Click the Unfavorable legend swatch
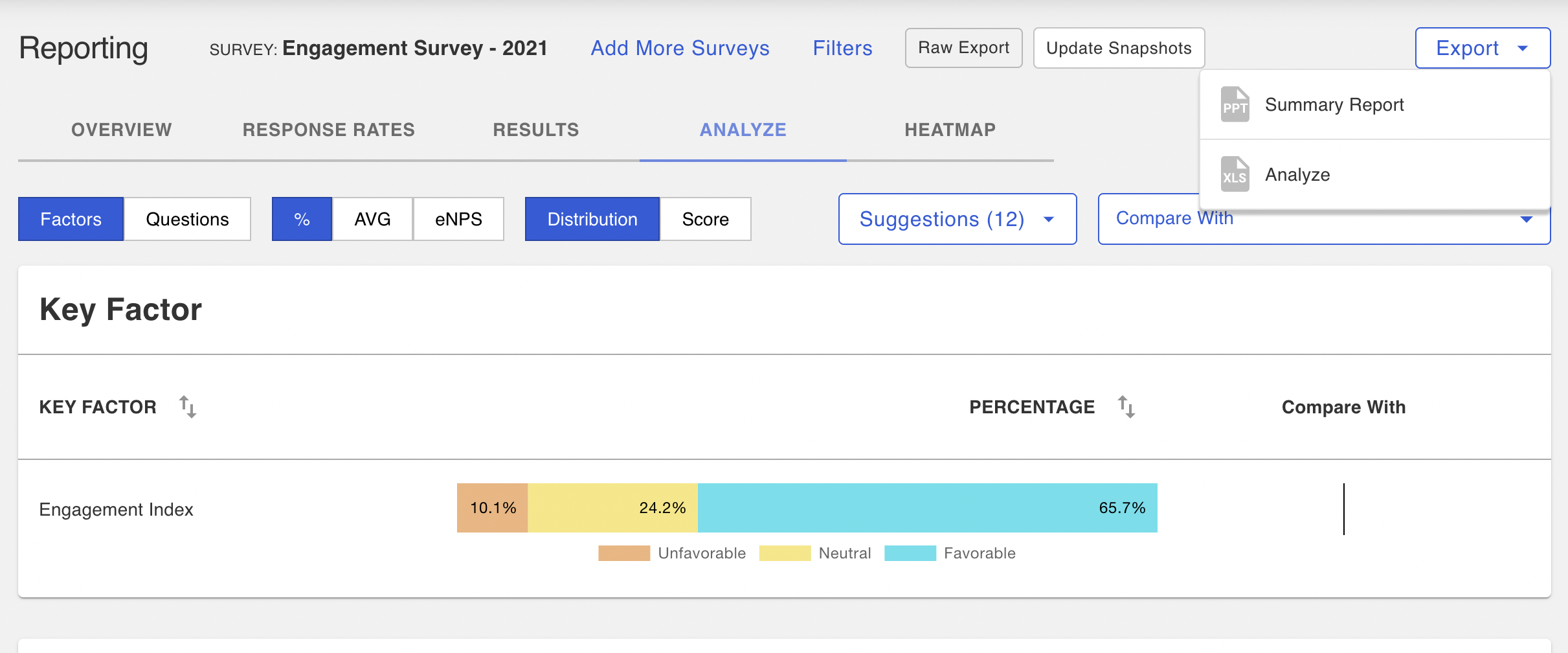1568x653 pixels. point(624,553)
